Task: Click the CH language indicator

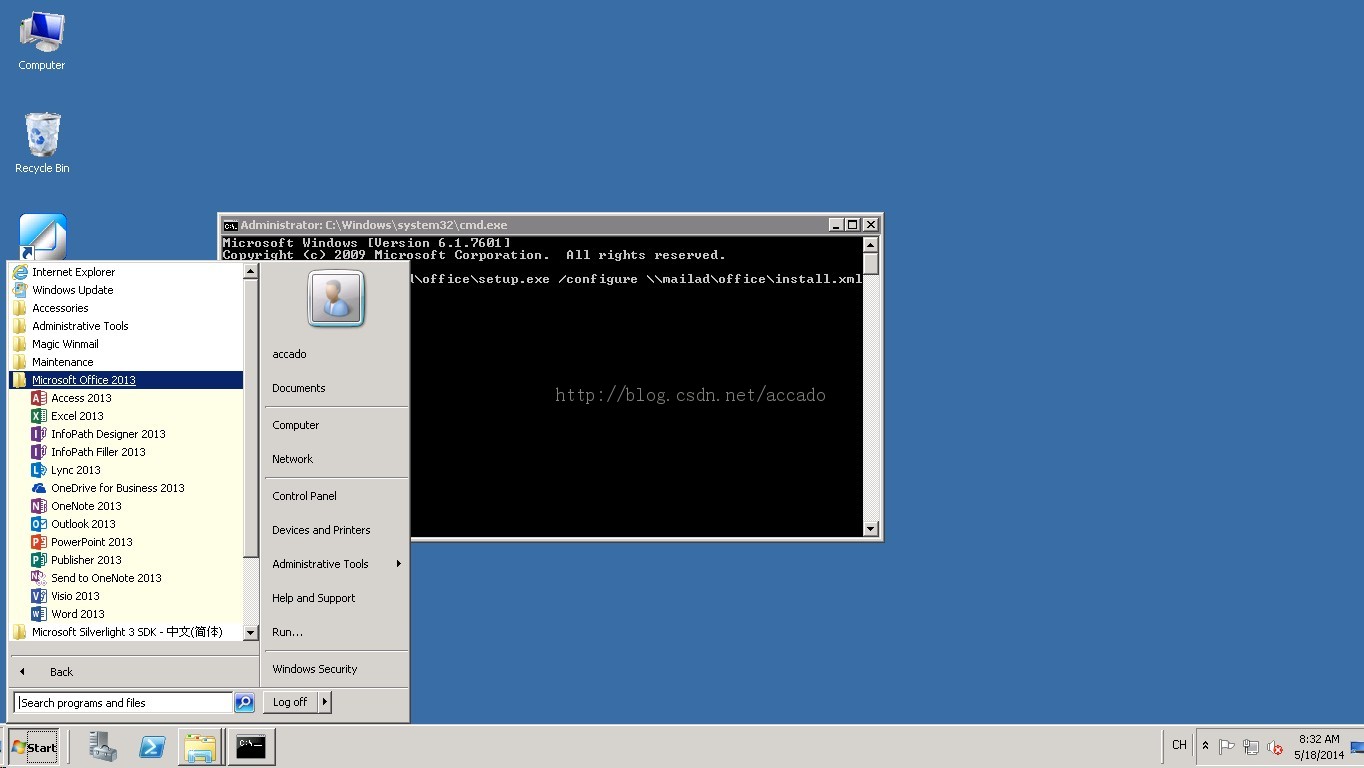Action: point(1179,745)
